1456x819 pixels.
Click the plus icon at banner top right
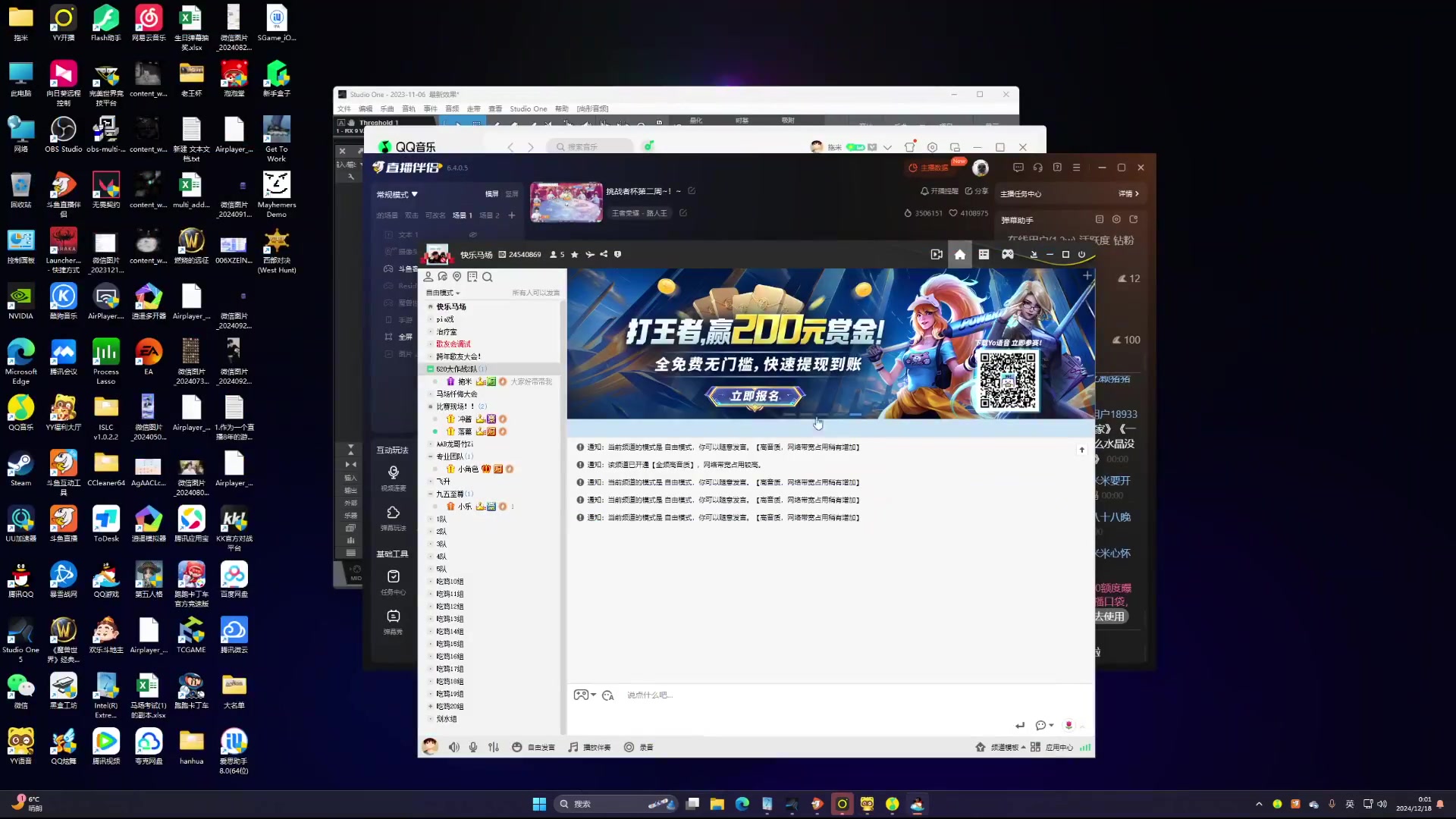(x=1087, y=276)
